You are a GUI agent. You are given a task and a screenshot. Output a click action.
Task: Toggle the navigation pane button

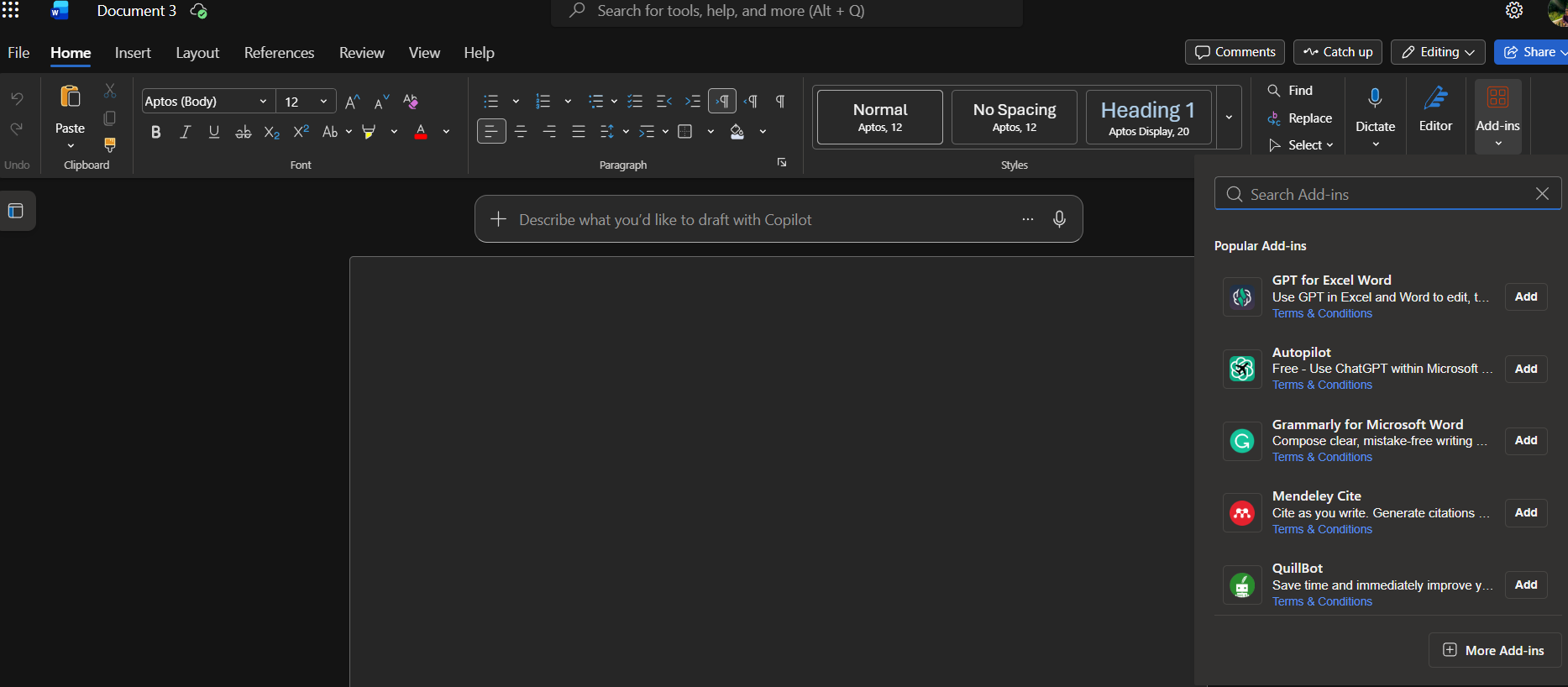pyautogui.click(x=16, y=211)
